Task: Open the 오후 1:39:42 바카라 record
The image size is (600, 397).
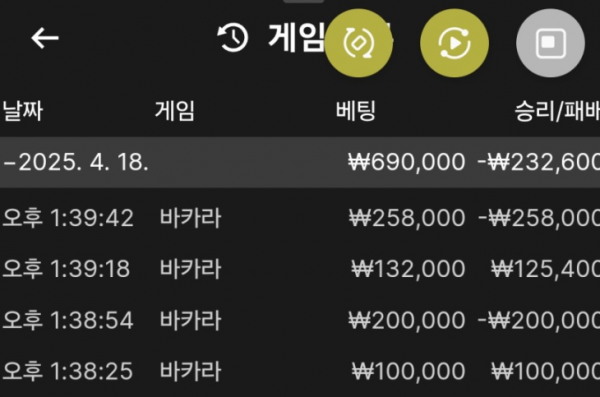Action: [300, 218]
